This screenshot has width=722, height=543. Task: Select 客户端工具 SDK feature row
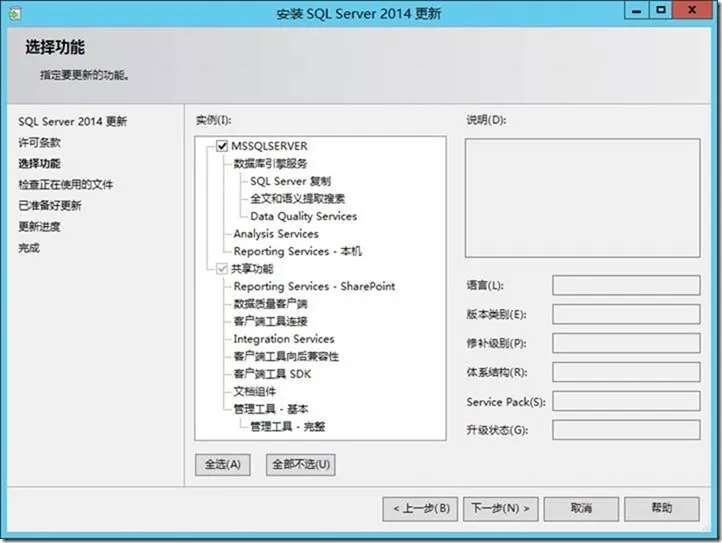(272, 374)
